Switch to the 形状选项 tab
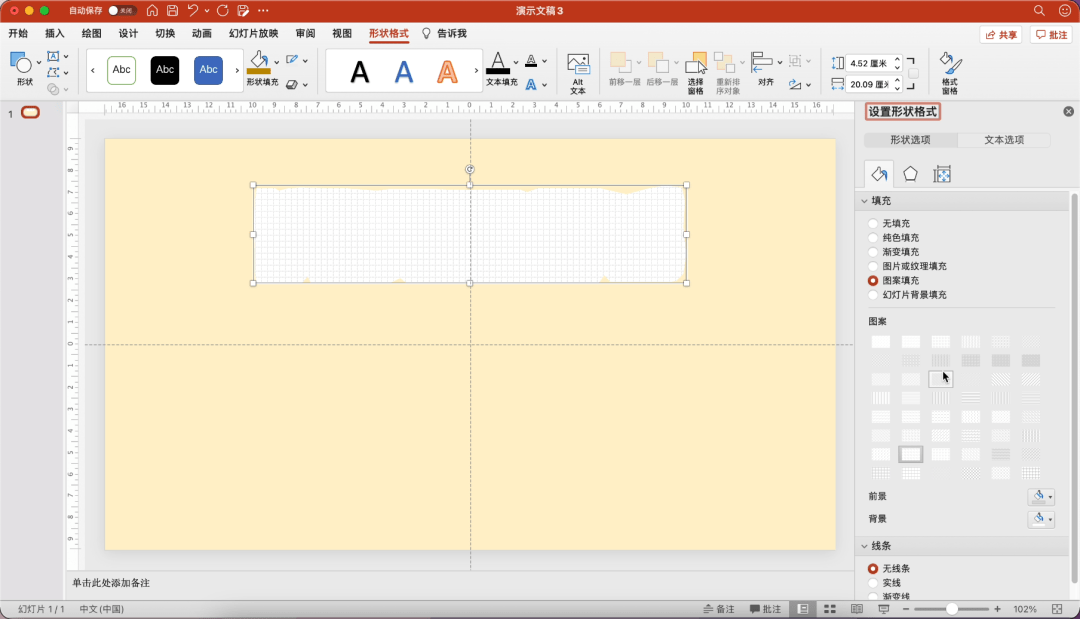Viewport: 1080px width, 619px height. coord(911,140)
